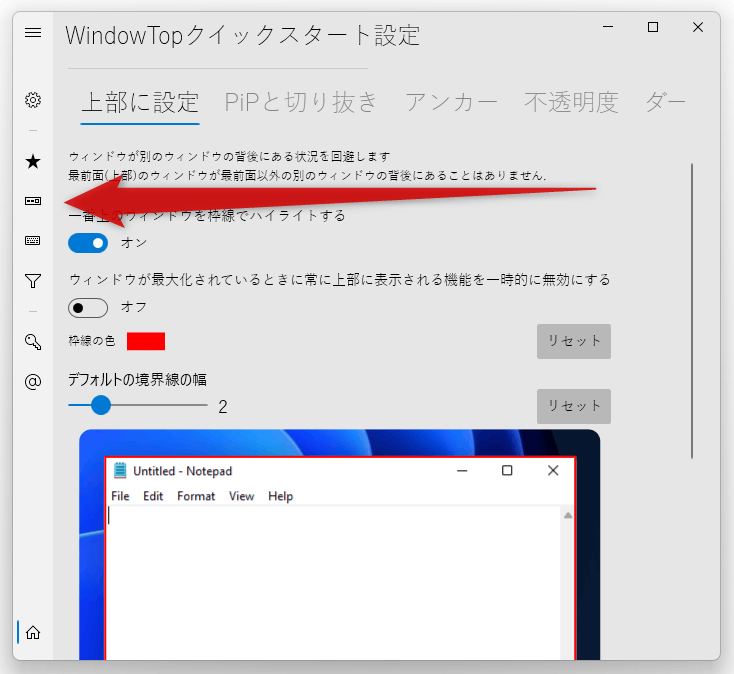This screenshot has height=674, width=734.
Task: Switch to the アンカー tab
Action: pos(451,103)
